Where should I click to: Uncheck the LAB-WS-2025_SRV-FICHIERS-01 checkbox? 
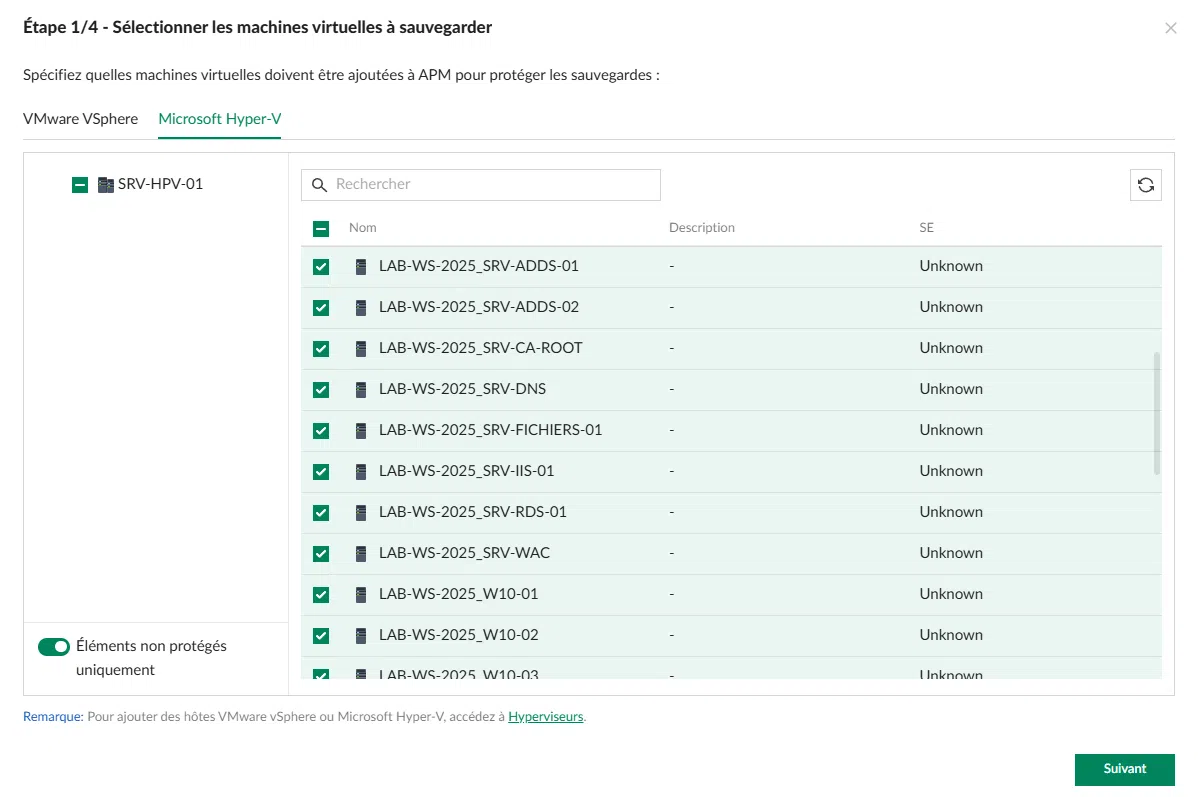[x=321, y=431]
